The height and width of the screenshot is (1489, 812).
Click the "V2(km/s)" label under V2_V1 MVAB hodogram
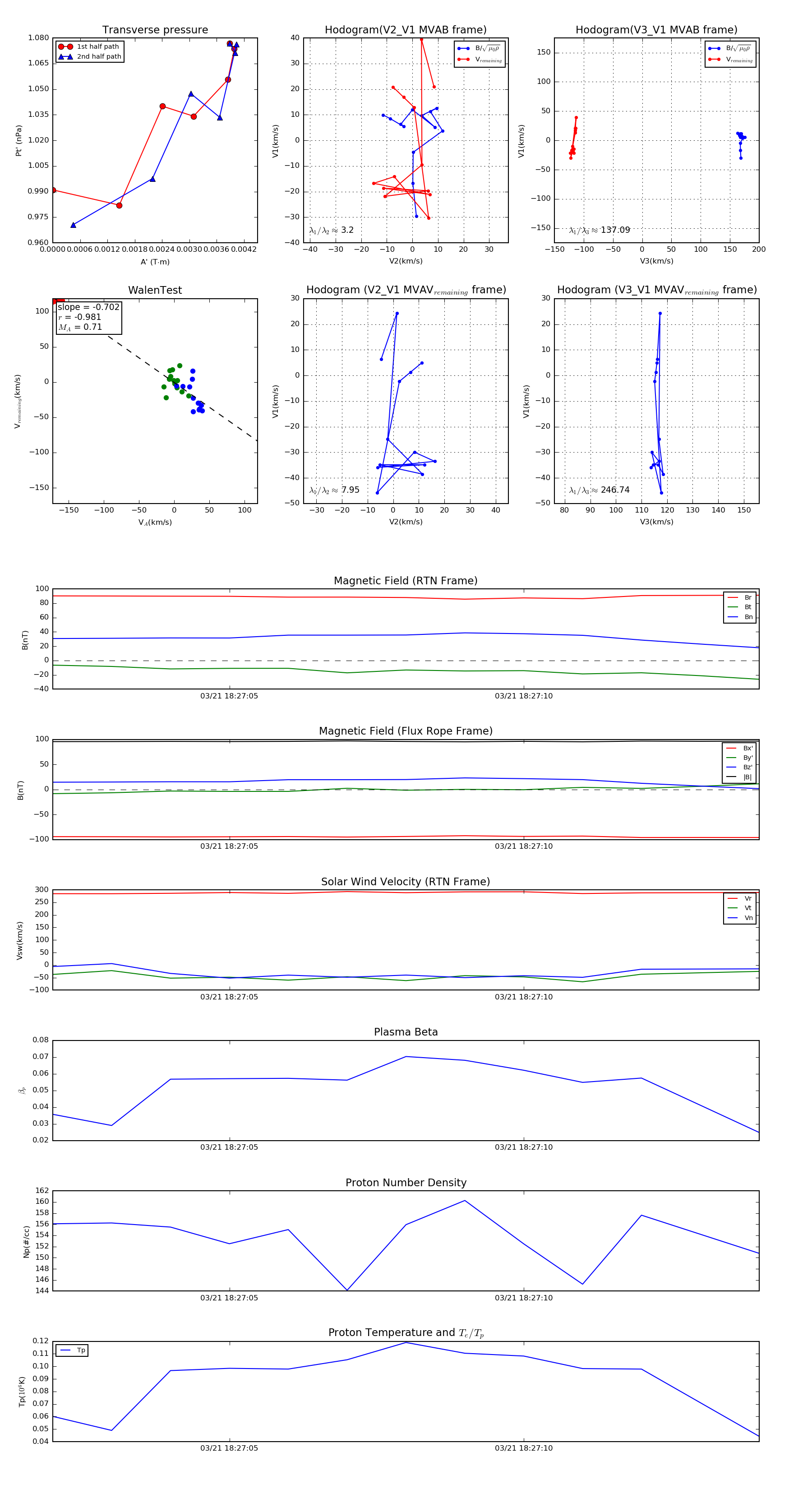(406, 261)
